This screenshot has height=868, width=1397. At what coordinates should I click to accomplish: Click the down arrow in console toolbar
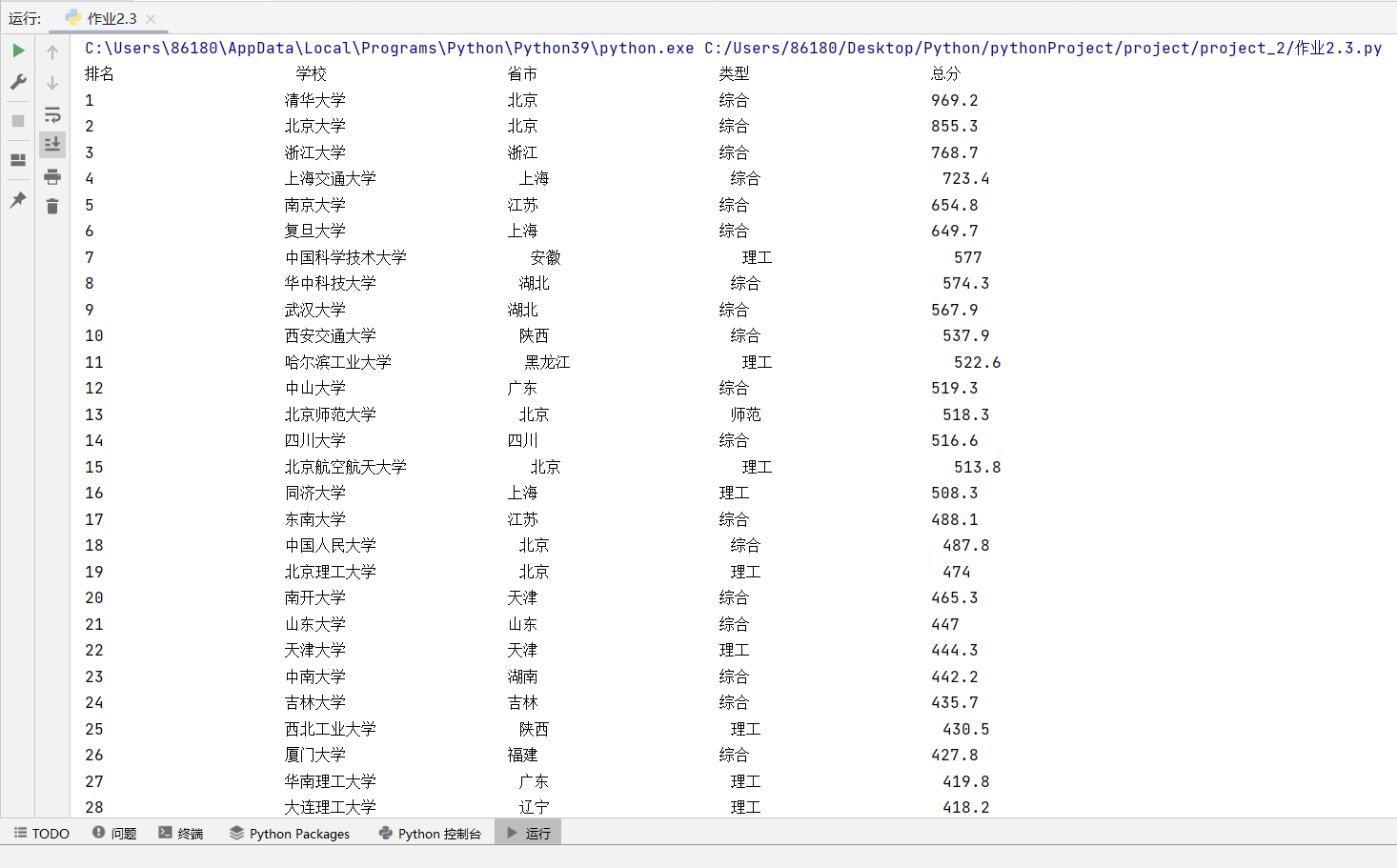click(x=52, y=83)
